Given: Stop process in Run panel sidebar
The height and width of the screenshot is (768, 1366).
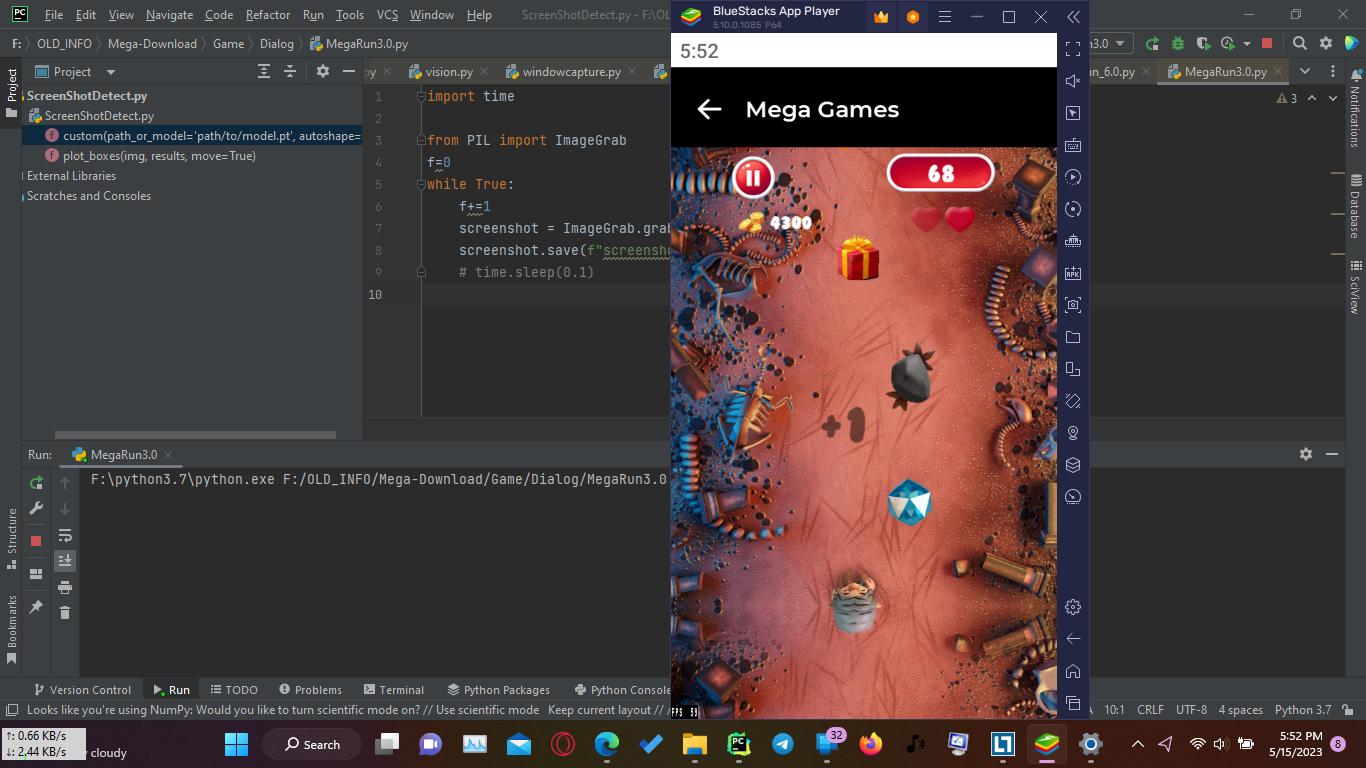Looking at the screenshot, I should [36, 541].
